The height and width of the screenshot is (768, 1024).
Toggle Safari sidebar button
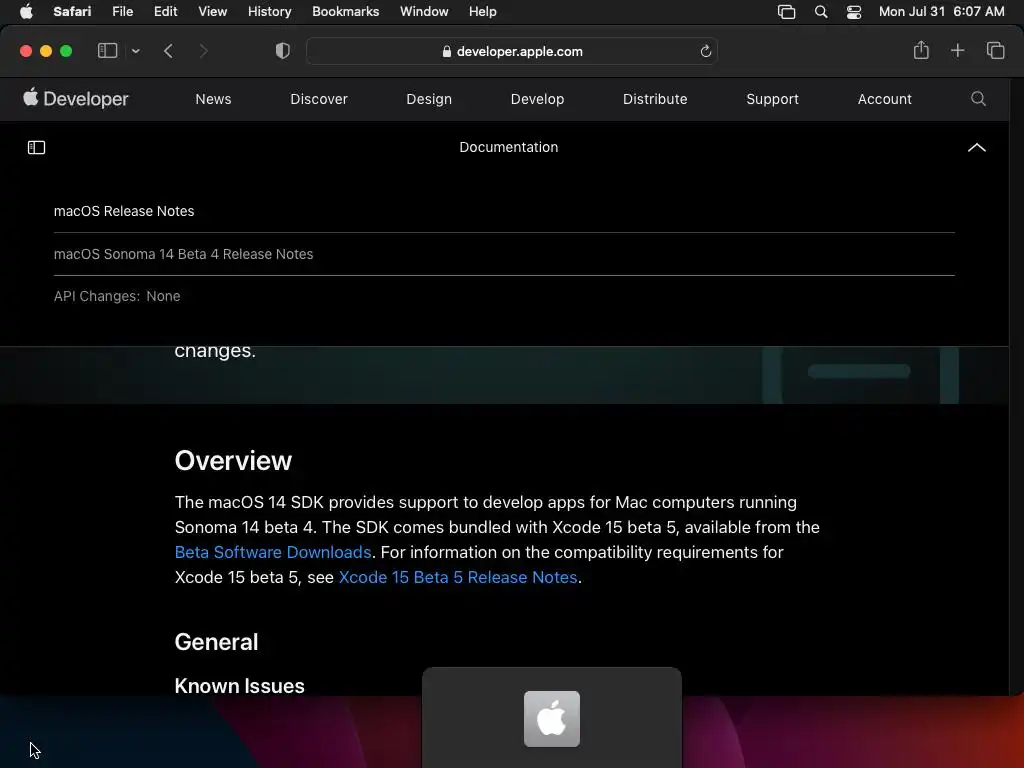coord(107,51)
